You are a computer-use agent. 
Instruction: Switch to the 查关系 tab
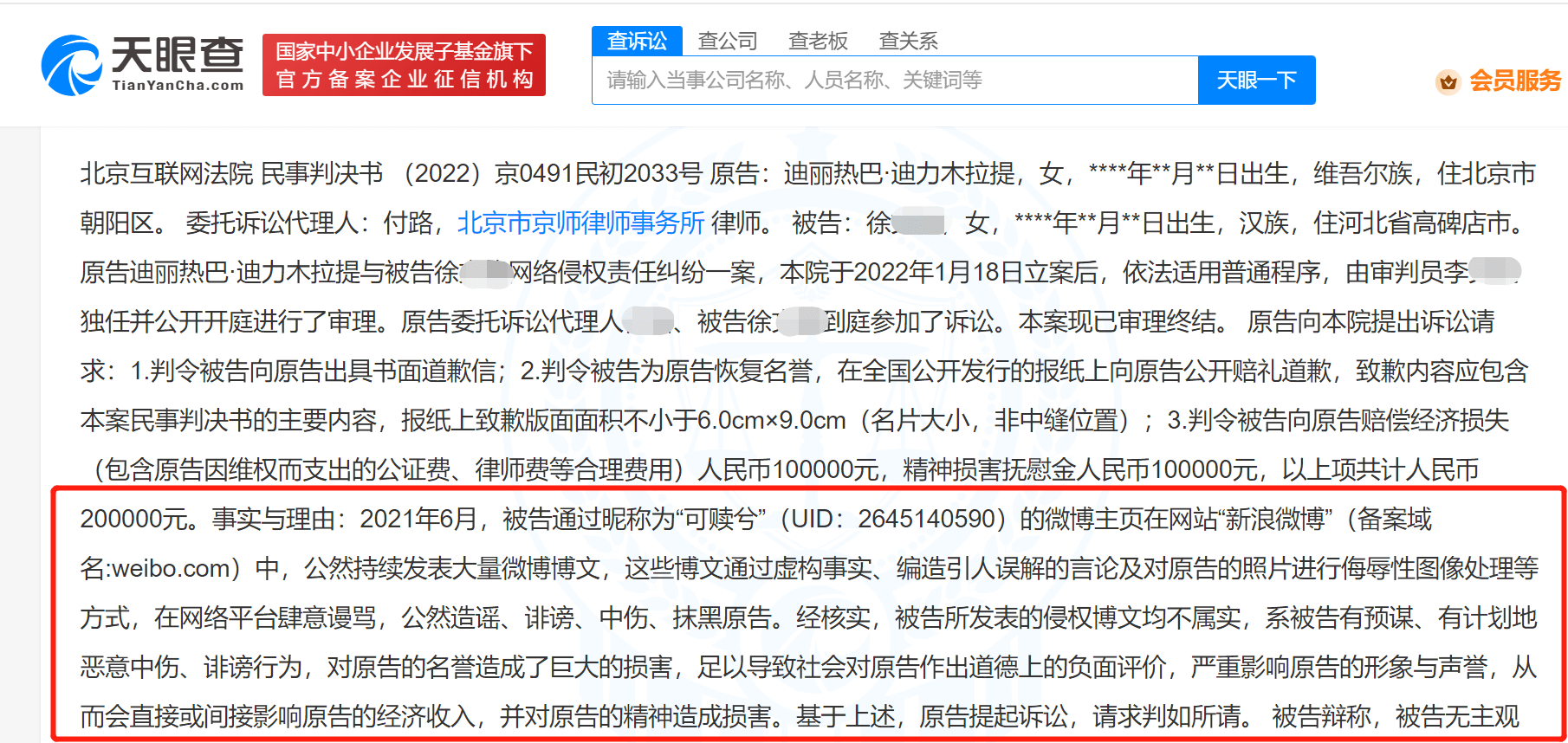coord(908,41)
